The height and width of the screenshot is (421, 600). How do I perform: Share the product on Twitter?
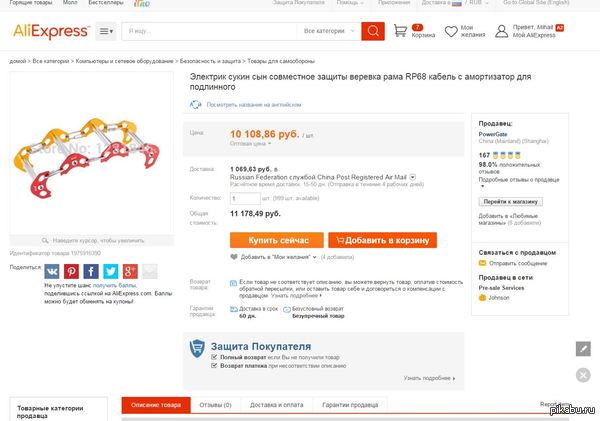click(110, 271)
